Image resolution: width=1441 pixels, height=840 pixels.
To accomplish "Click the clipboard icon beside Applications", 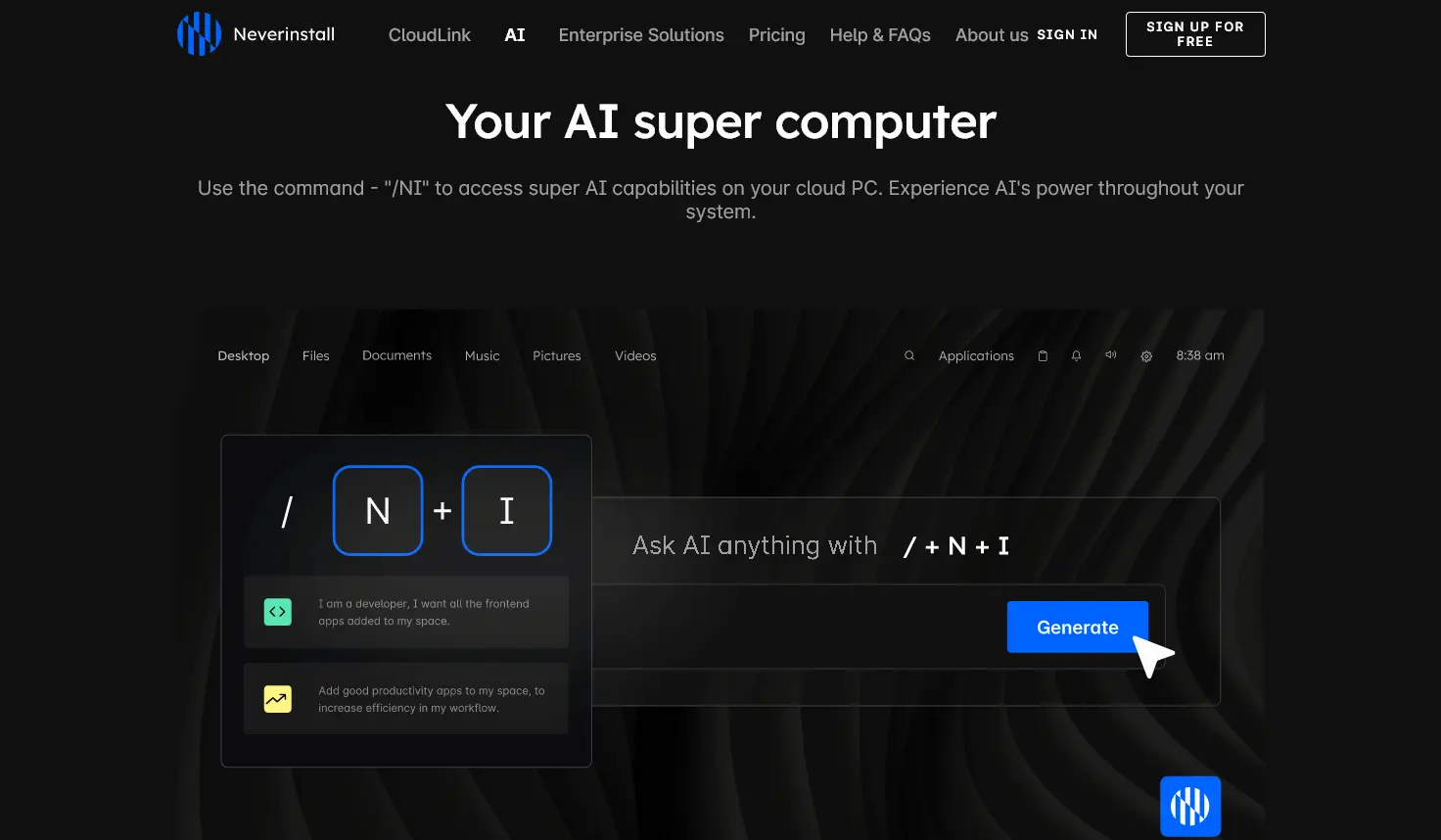I will coord(1043,356).
